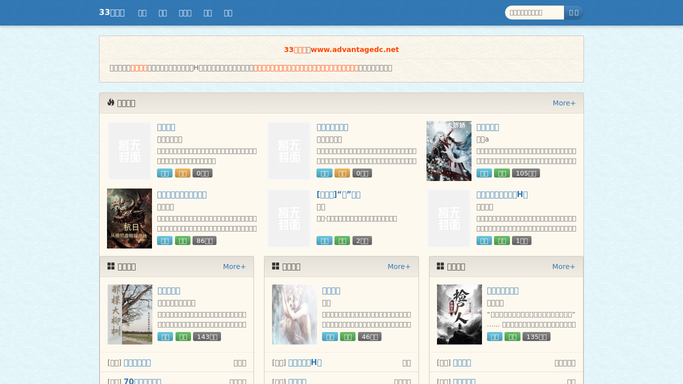Click the gray badge showing 143
The height and width of the screenshot is (384, 683).
[207, 337]
